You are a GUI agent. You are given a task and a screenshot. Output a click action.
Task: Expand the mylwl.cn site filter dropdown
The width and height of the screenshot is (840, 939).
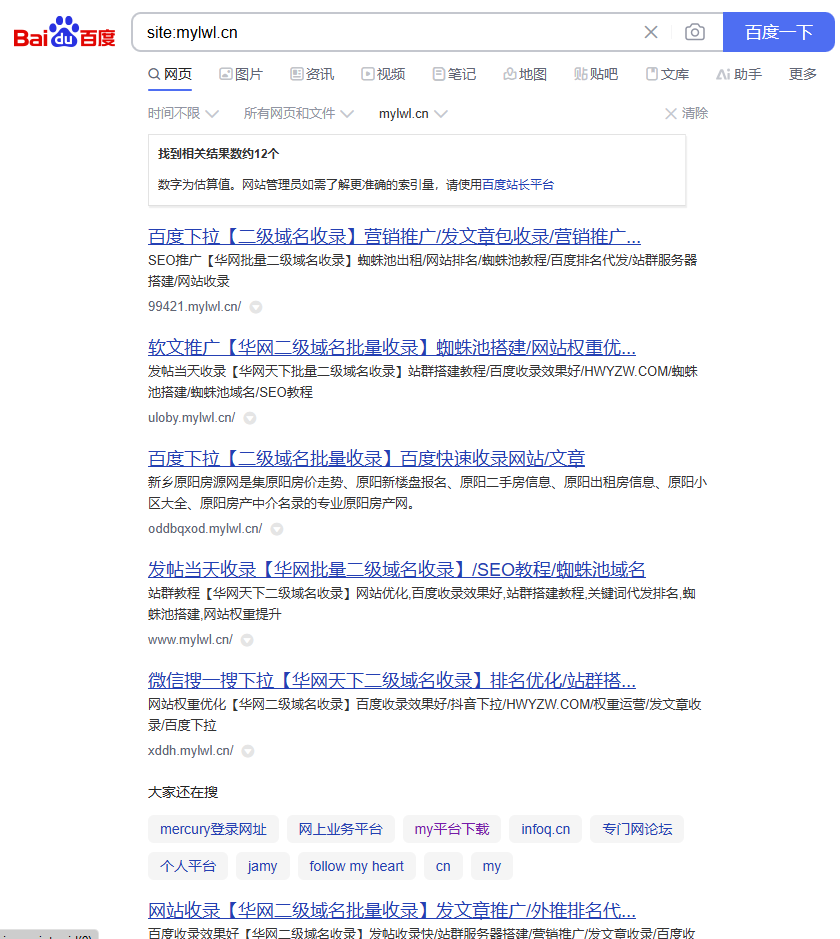[413, 114]
